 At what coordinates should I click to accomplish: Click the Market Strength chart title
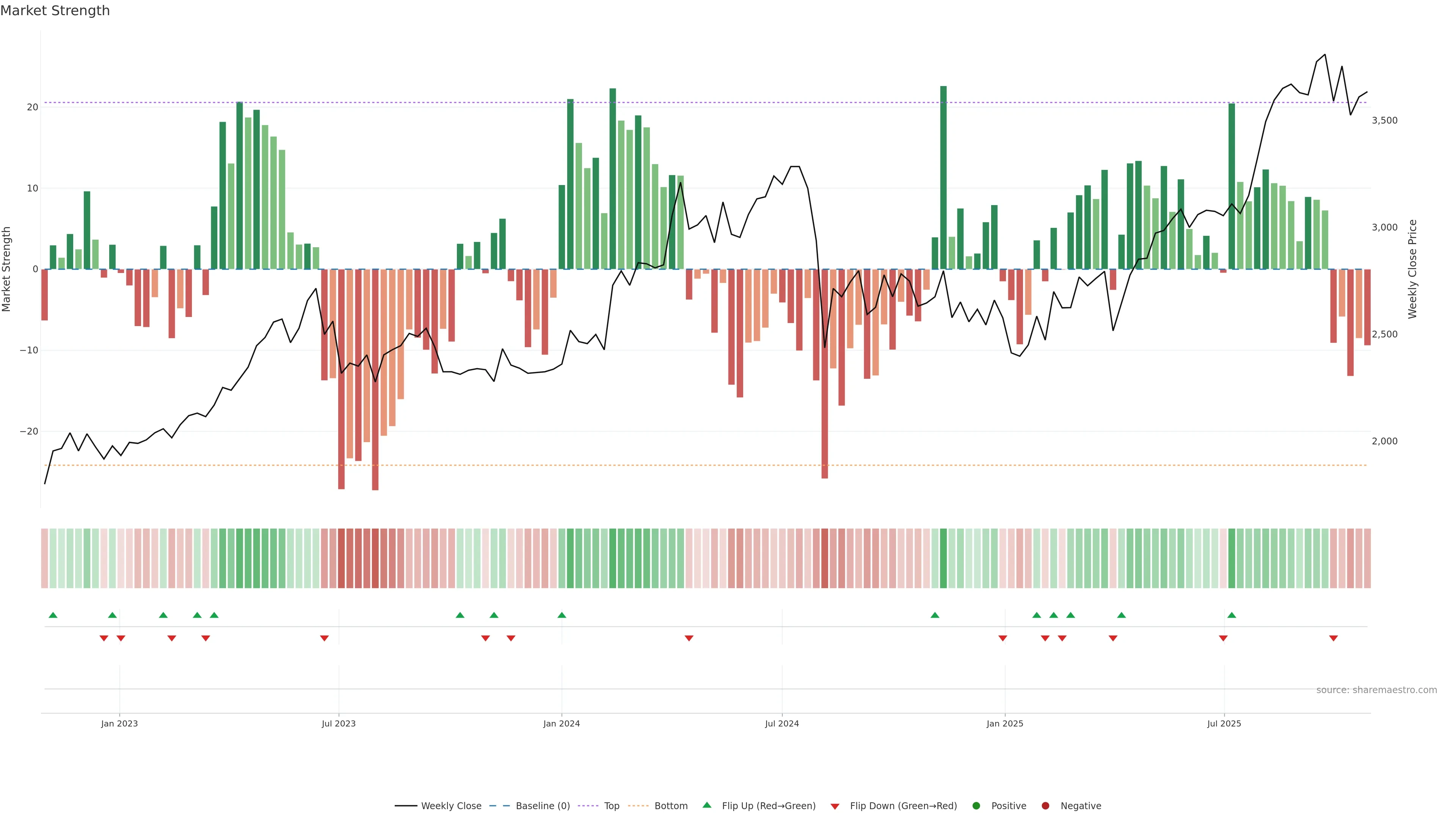55,11
